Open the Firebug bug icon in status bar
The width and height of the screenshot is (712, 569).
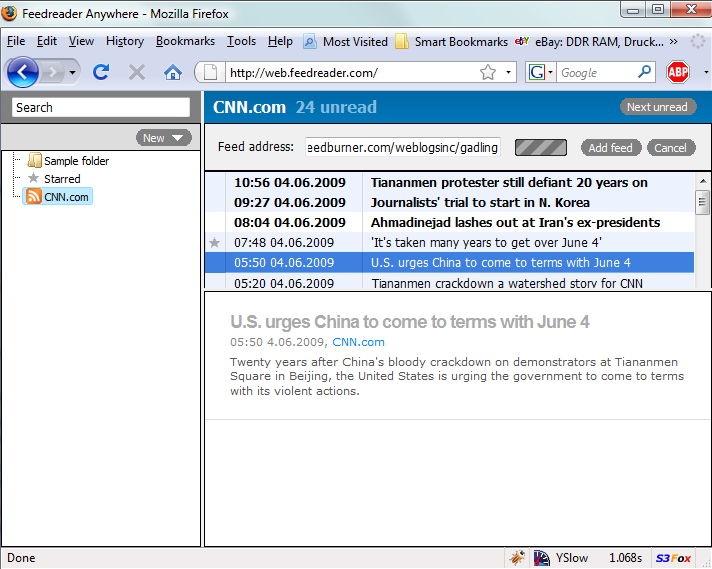coord(517,558)
